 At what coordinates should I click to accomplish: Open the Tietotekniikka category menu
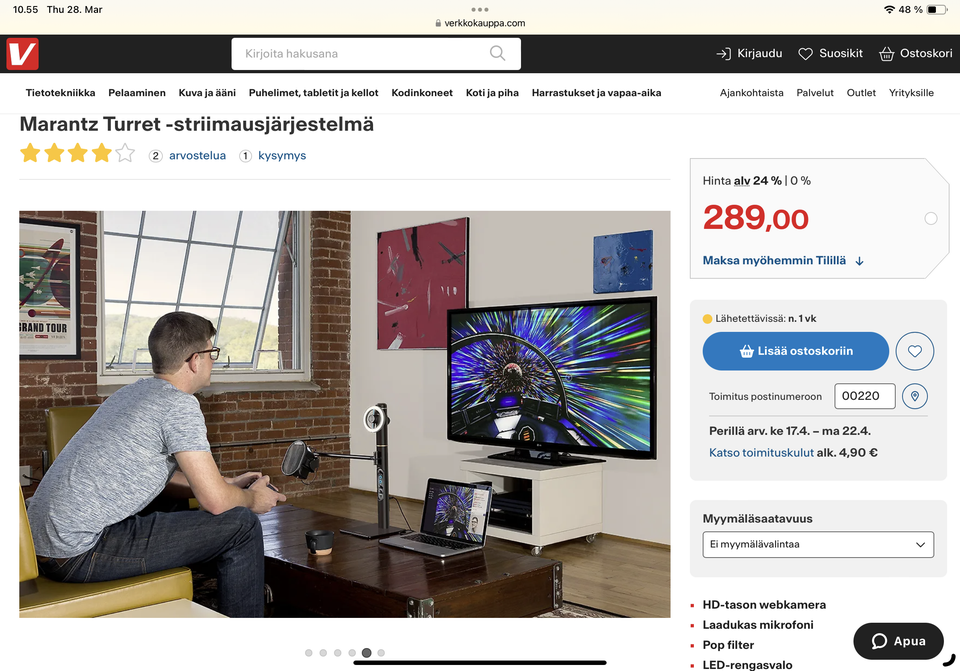coord(61,92)
